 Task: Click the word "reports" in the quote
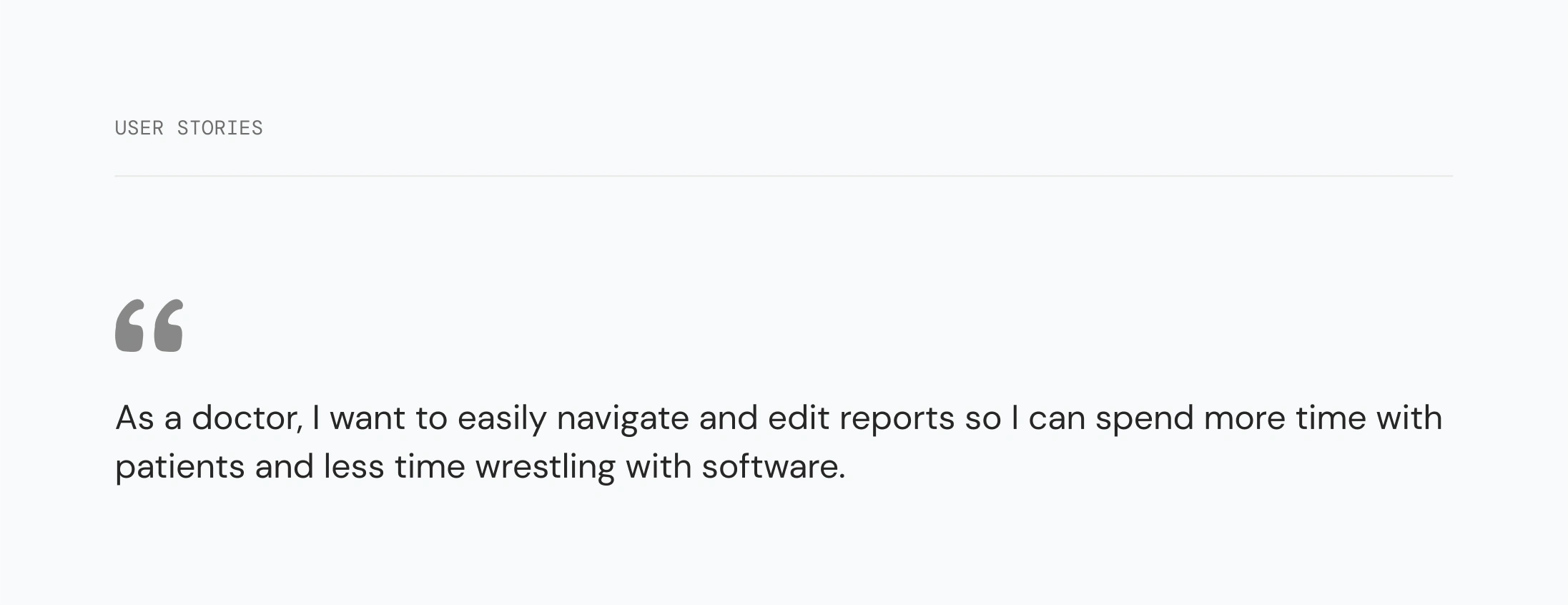897,419
